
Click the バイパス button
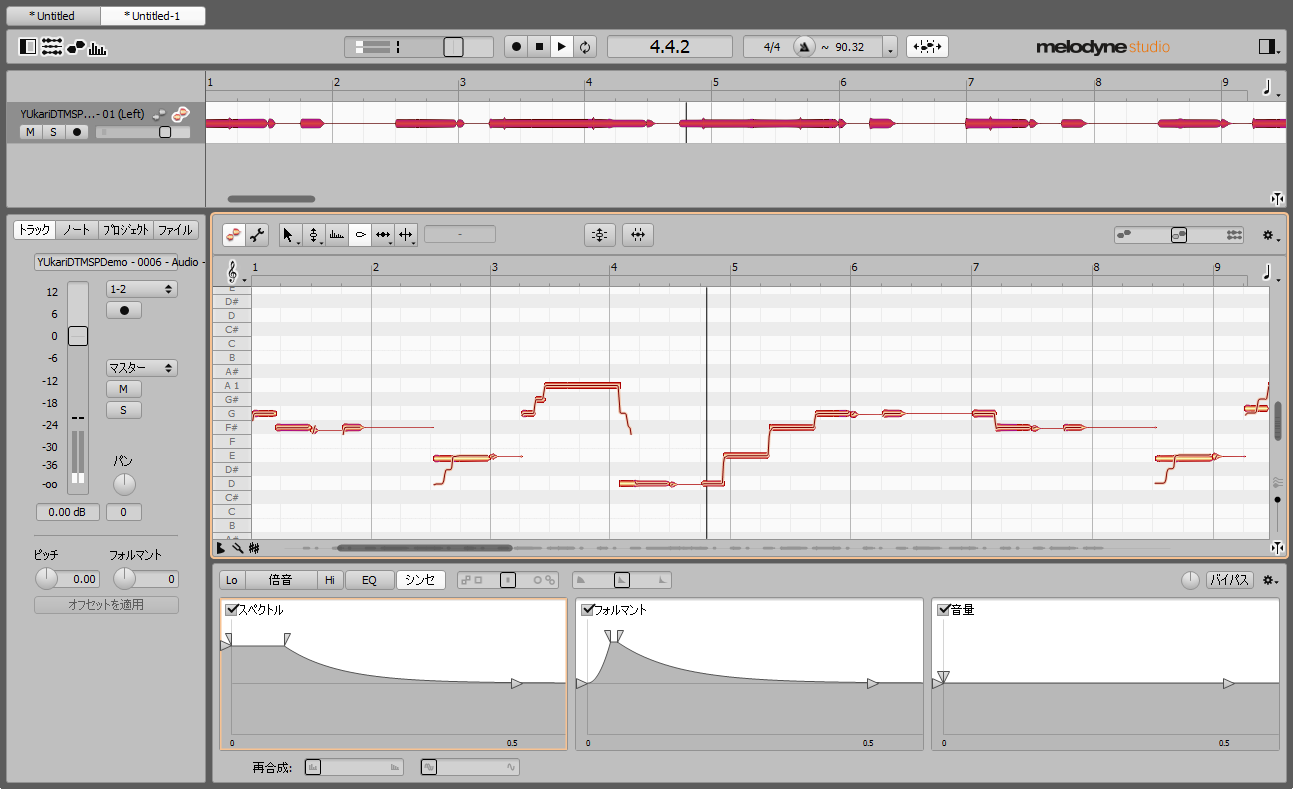[1229, 580]
